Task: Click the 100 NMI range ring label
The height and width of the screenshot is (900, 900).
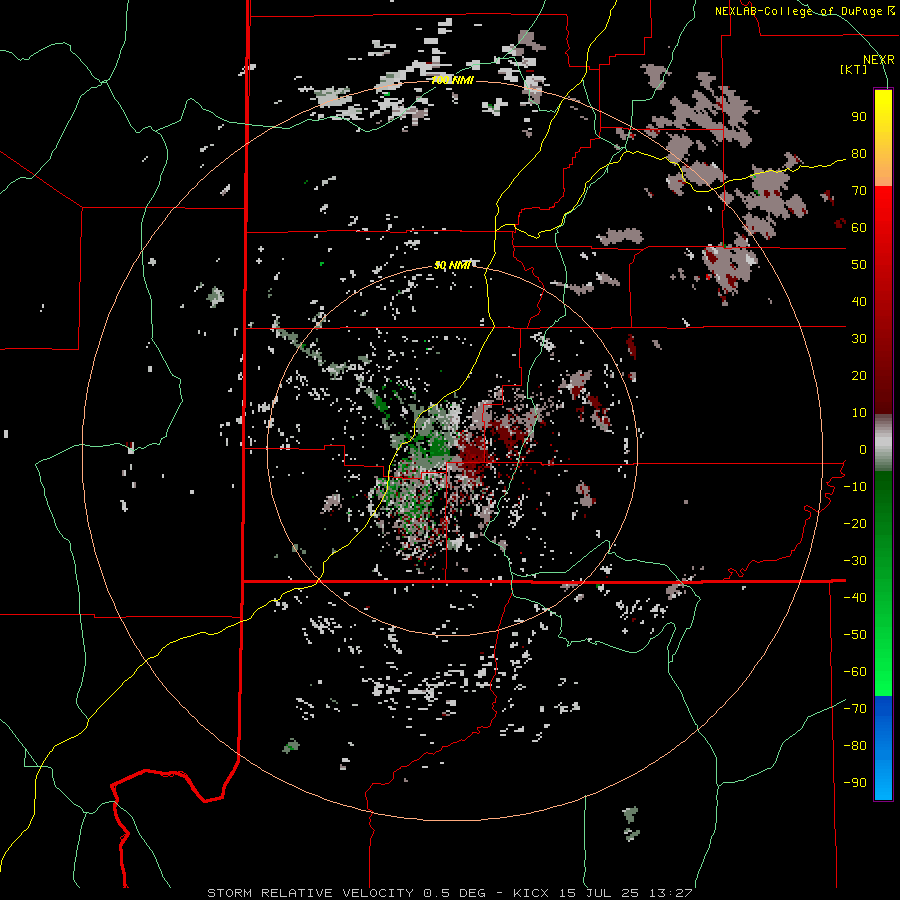Action: click(x=452, y=80)
